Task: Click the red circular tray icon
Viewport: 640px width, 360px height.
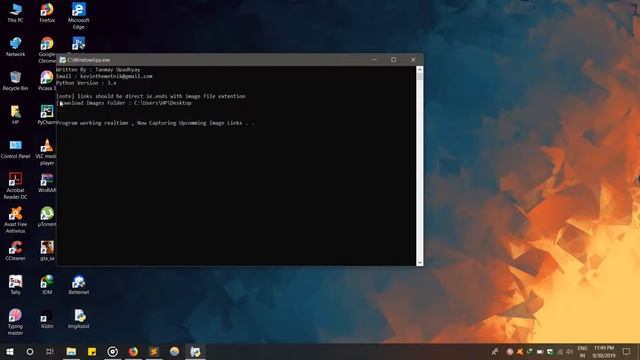Action: [x=510, y=351]
